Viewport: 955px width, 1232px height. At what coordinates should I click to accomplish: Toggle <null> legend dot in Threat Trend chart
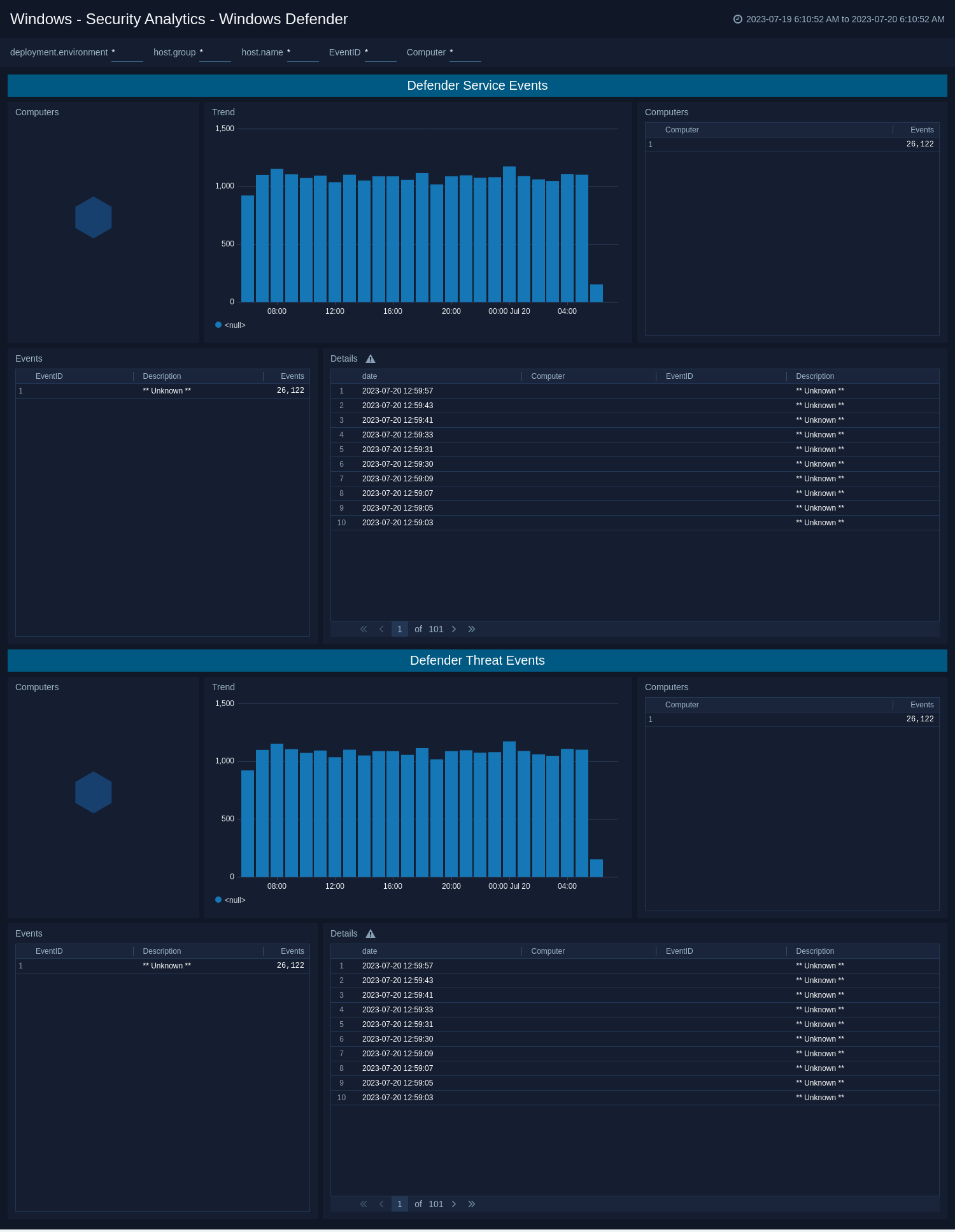pyautogui.click(x=218, y=900)
